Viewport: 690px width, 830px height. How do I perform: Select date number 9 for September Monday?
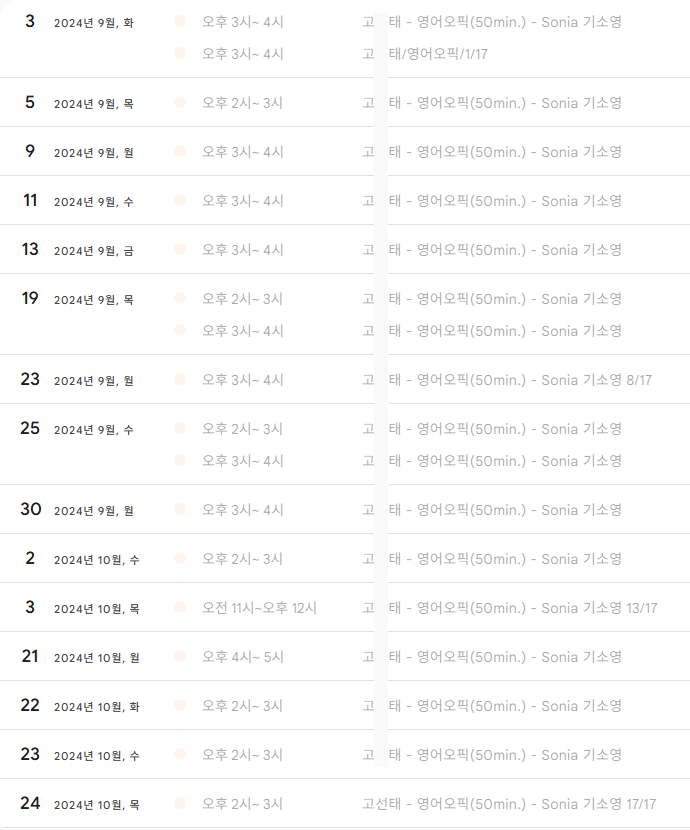(x=30, y=151)
